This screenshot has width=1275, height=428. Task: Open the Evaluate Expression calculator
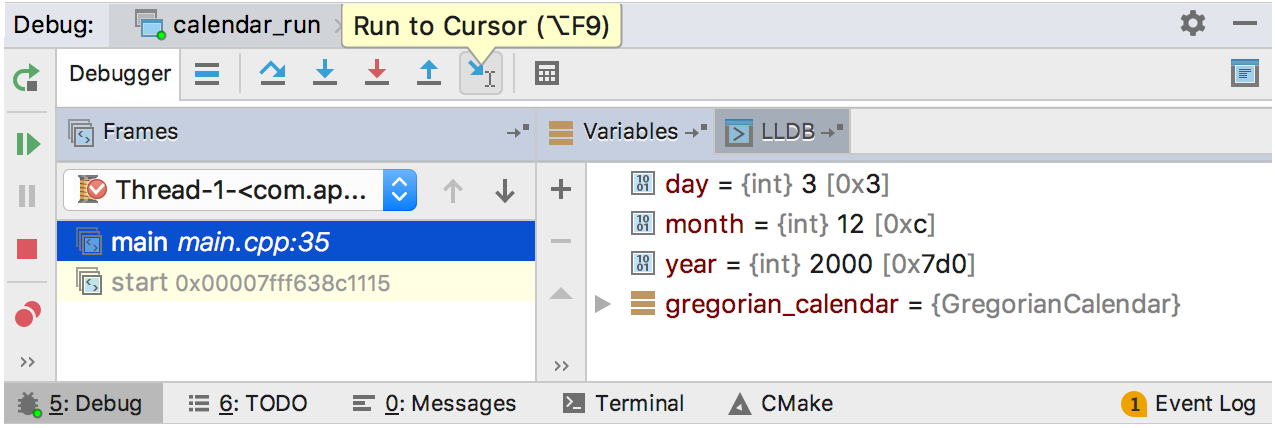click(546, 73)
